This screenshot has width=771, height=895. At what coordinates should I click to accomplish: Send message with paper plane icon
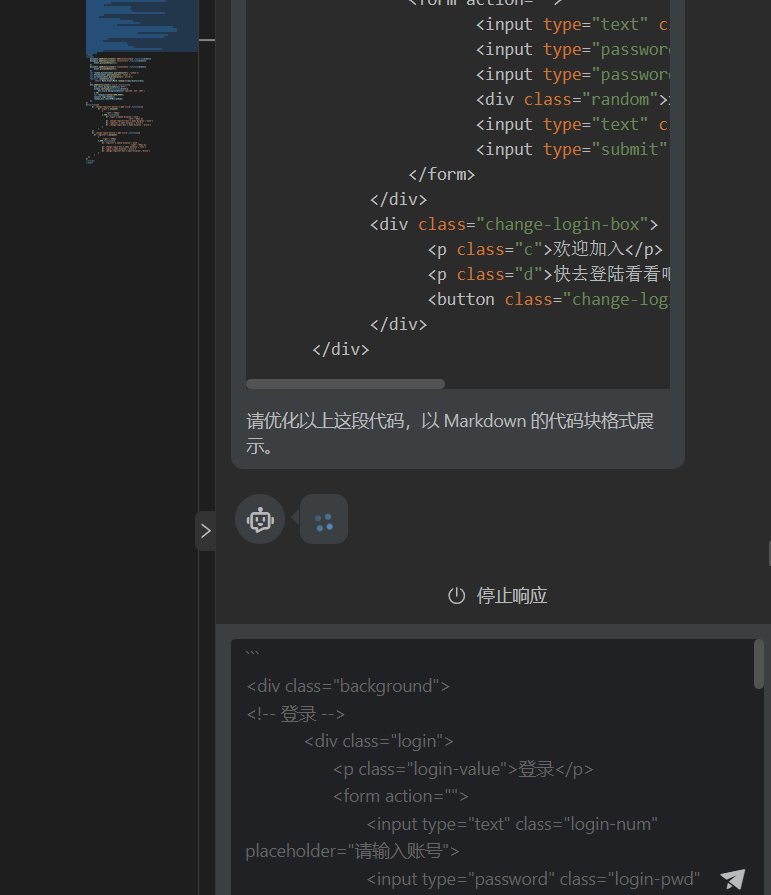click(x=733, y=879)
